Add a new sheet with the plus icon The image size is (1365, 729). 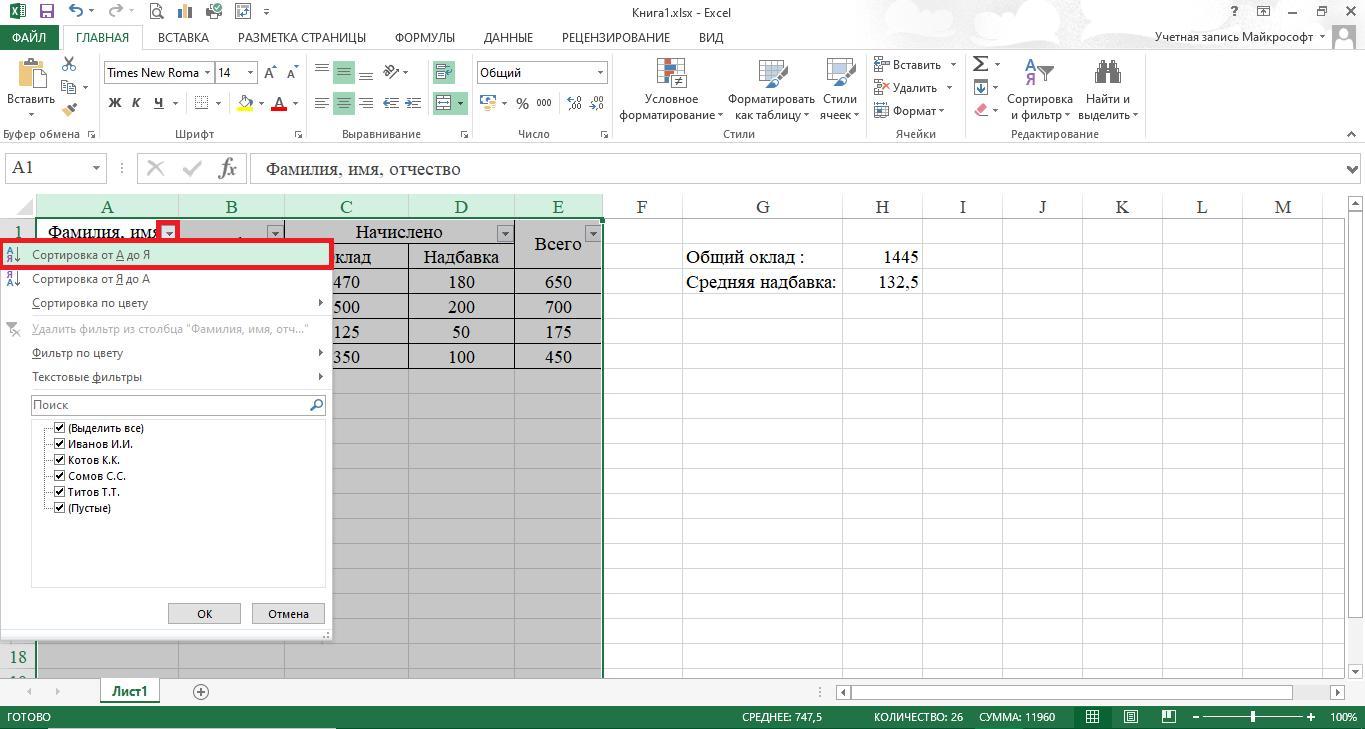pos(201,692)
